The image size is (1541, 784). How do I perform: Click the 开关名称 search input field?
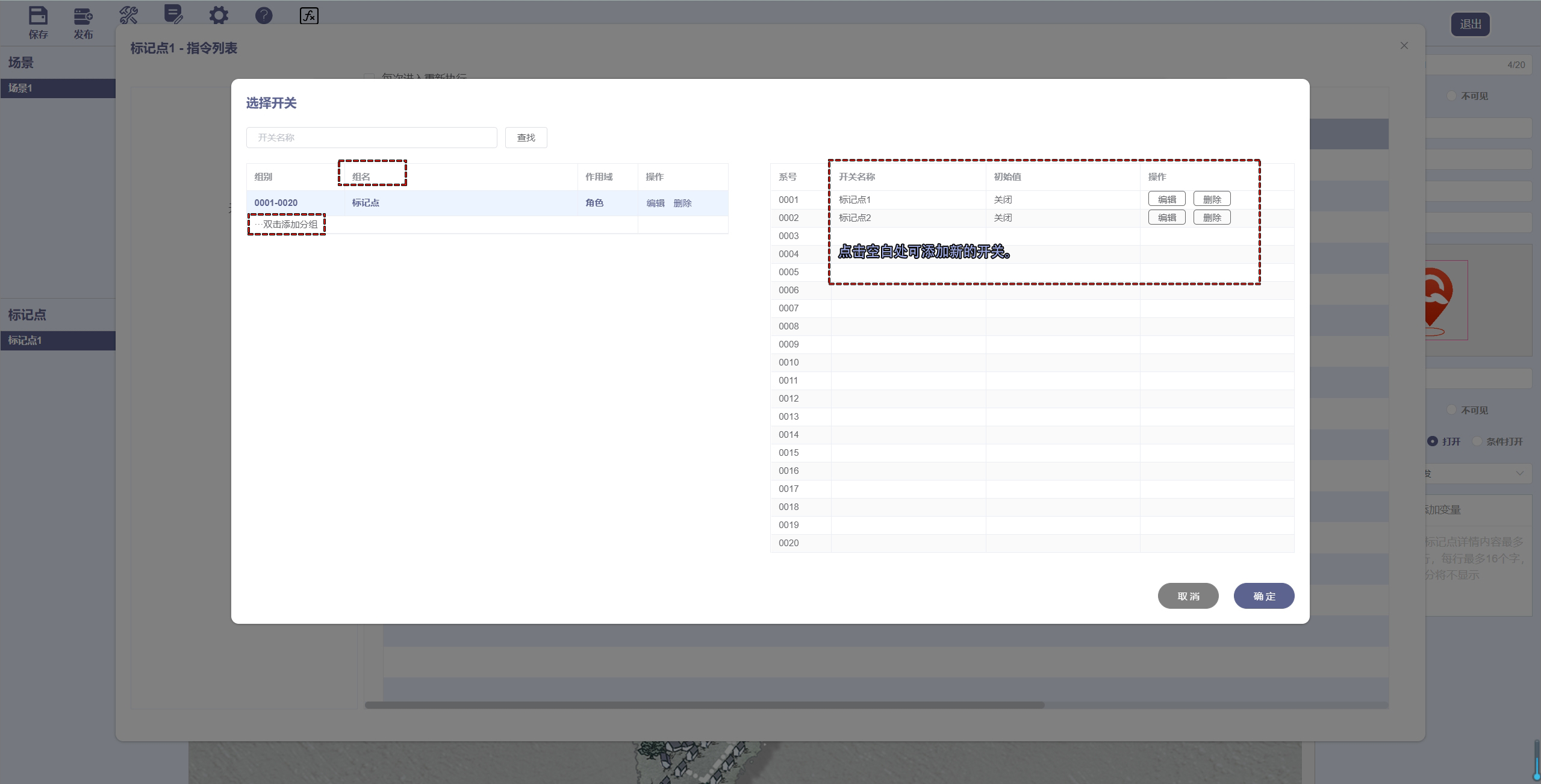pos(372,138)
